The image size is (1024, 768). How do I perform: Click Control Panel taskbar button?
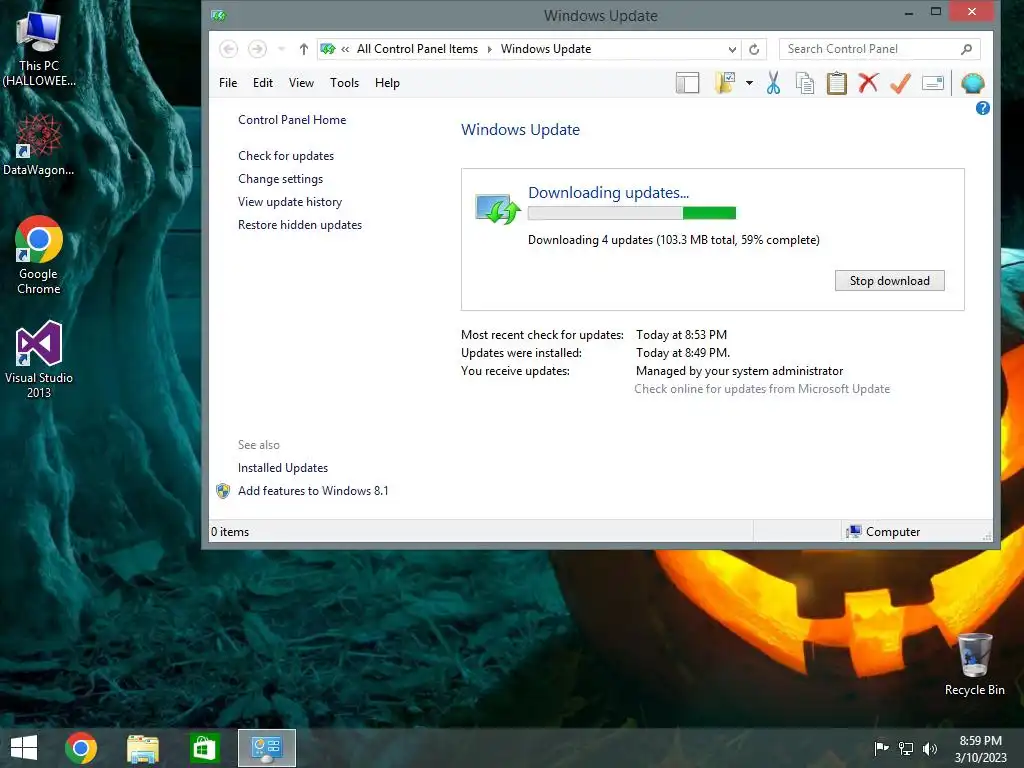(x=266, y=748)
